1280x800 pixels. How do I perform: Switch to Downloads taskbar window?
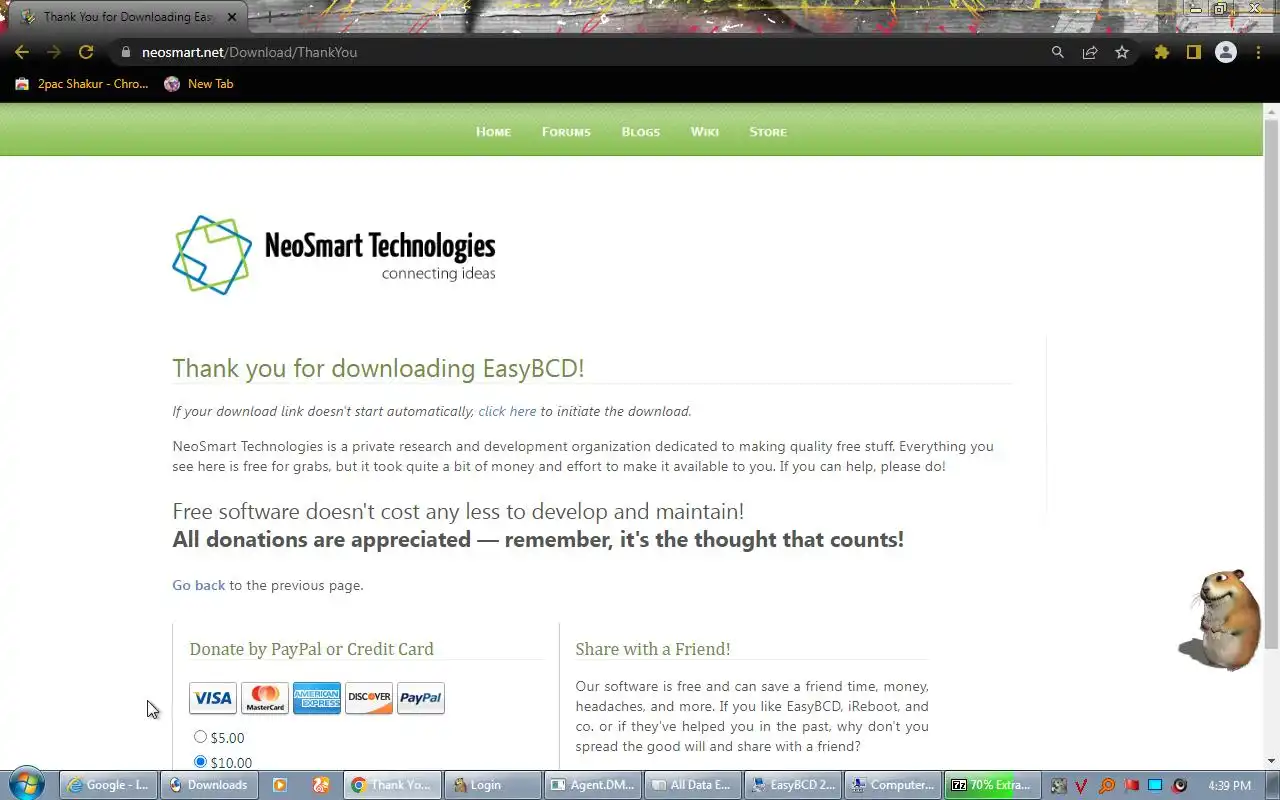[208, 785]
